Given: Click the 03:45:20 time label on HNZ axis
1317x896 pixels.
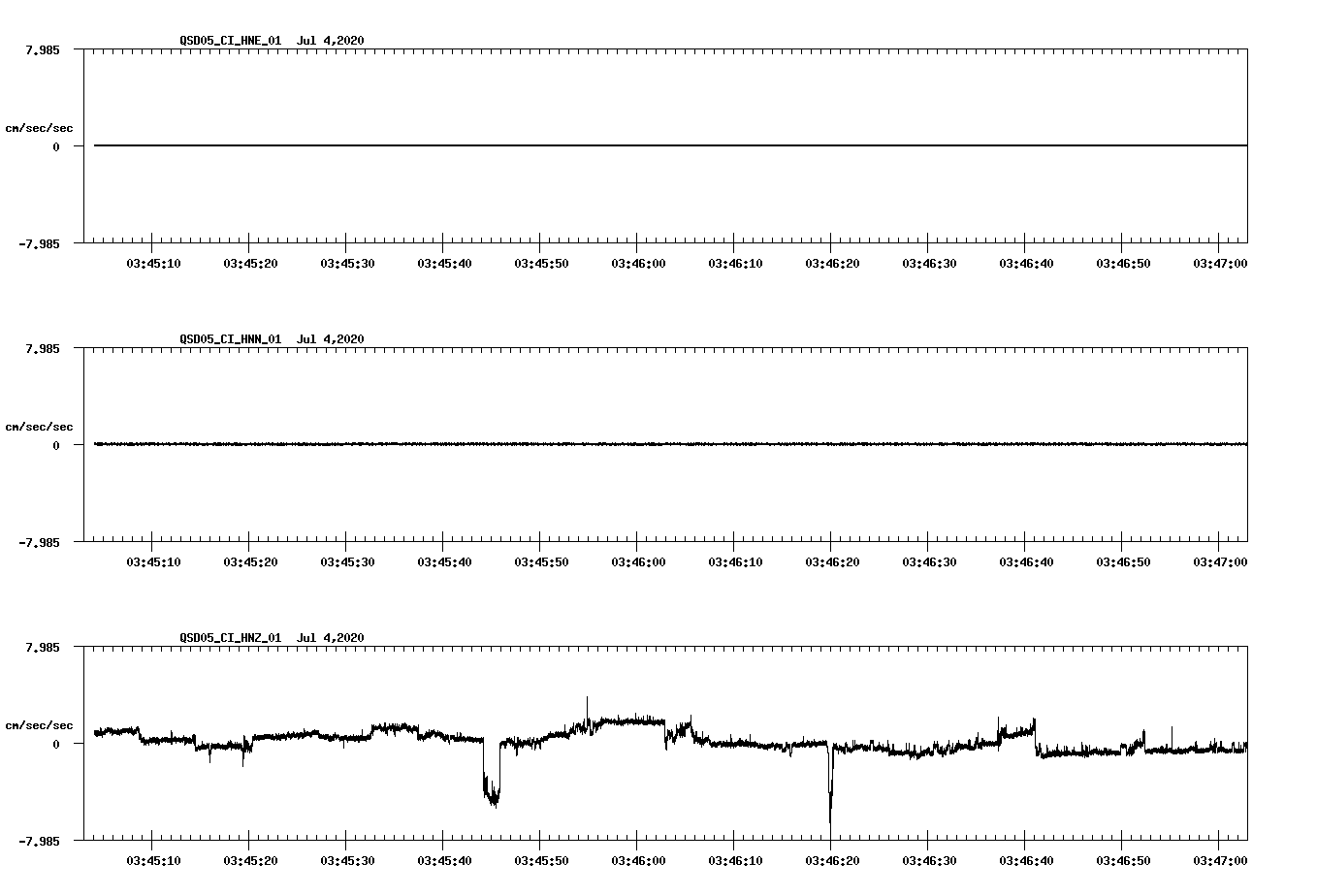Looking at the screenshot, I should tap(250, 860).
